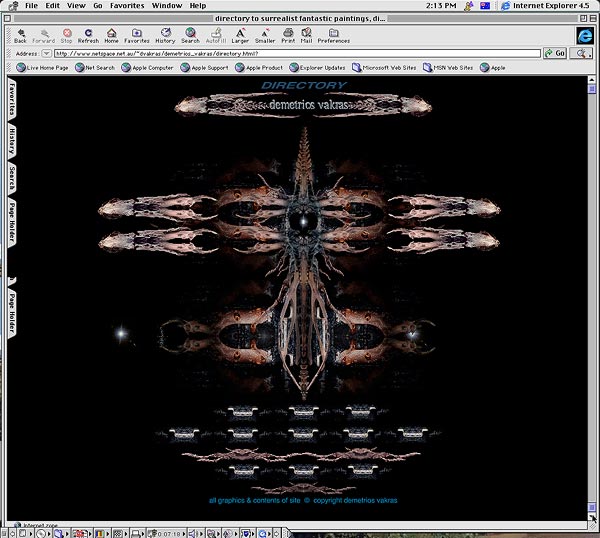The width and height of the screenshot is (600, 538).
Task: Click the URL address field
Action: tap(297, 54)
